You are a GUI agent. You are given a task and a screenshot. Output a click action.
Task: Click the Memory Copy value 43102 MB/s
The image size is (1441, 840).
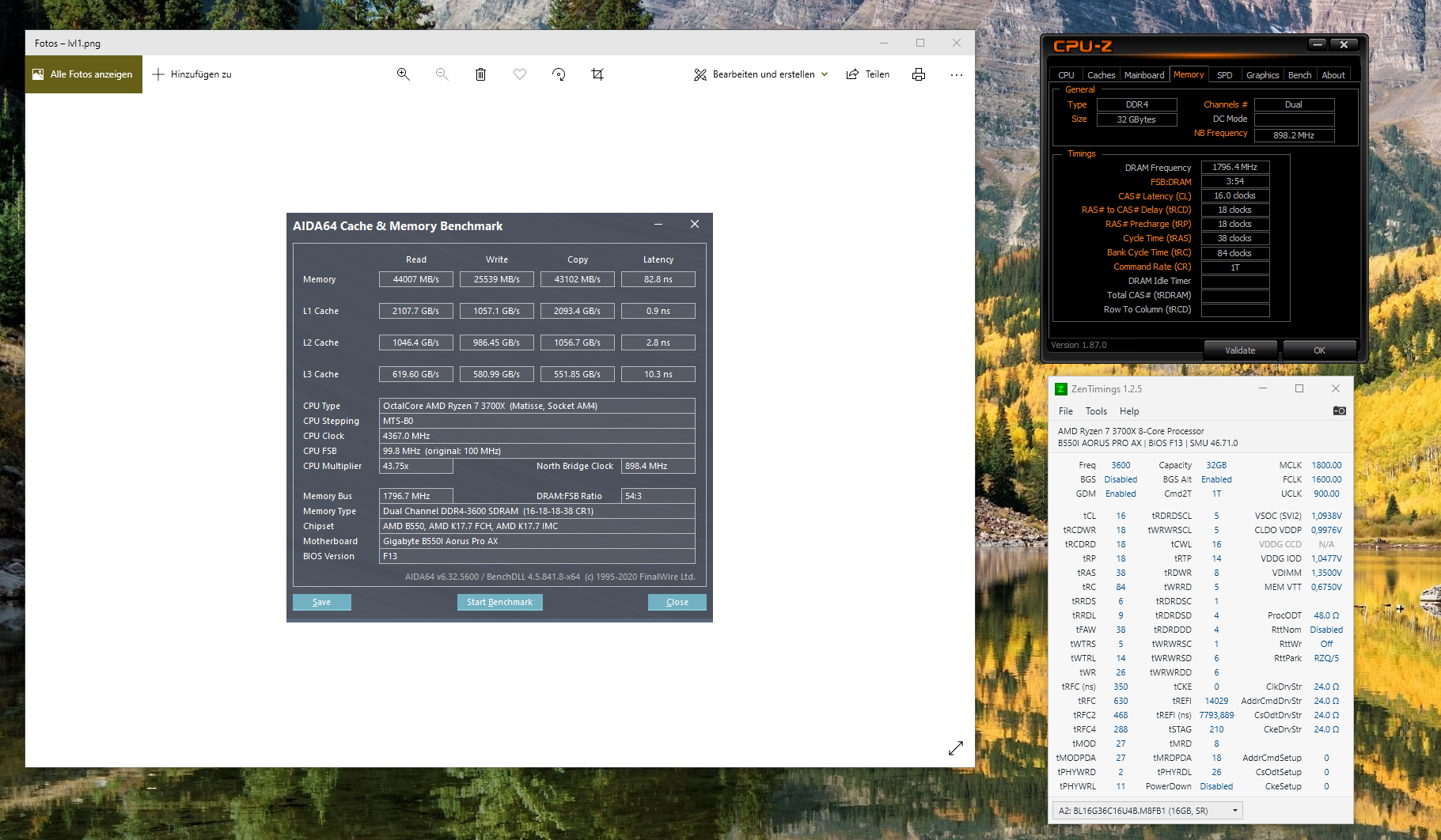(x=578, y=279)
